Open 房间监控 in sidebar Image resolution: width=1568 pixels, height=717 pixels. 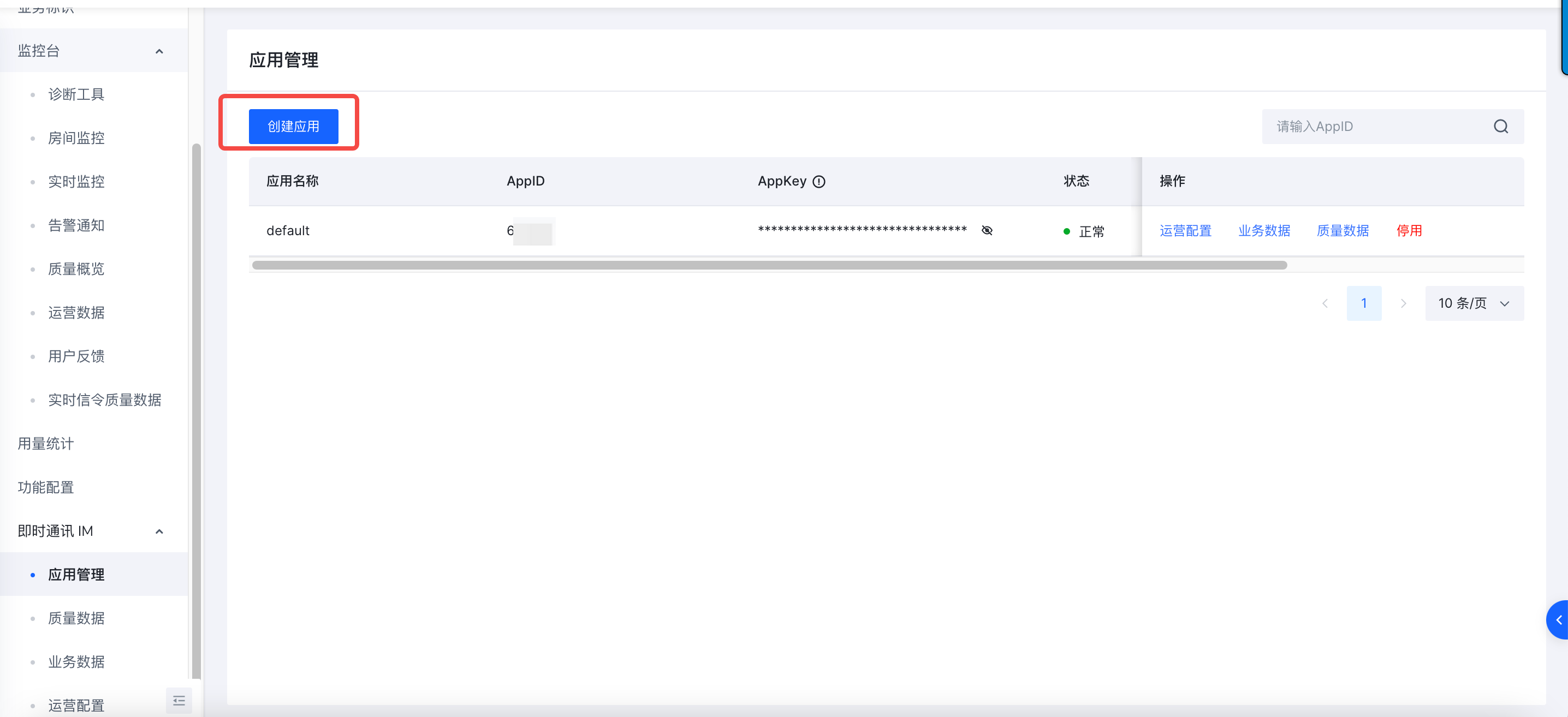point(76,139)
